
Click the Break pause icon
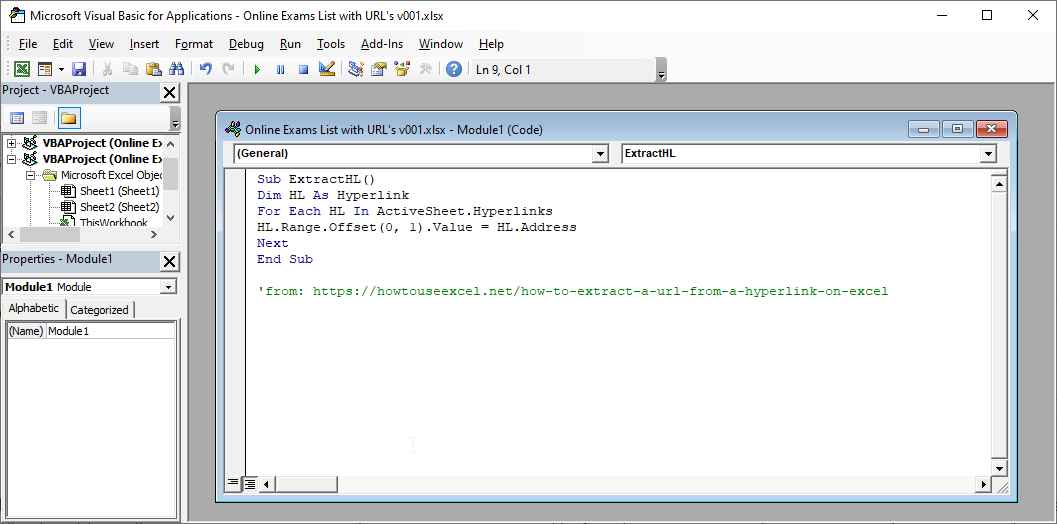click(x=280, y=69)
